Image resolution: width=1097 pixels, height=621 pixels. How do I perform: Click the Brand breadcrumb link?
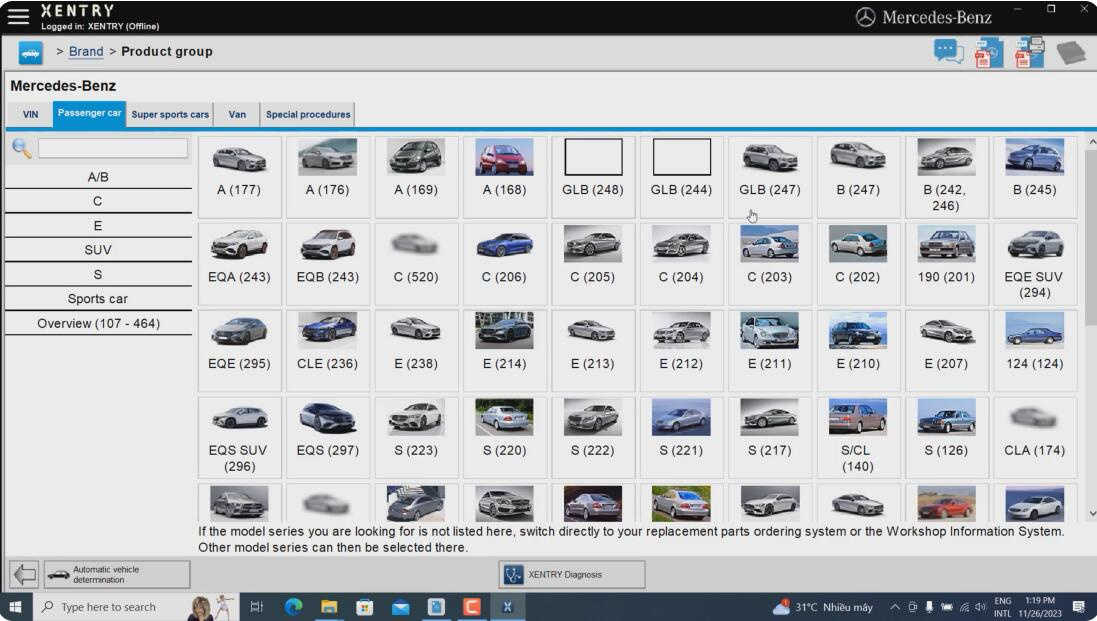coord(86,52)
